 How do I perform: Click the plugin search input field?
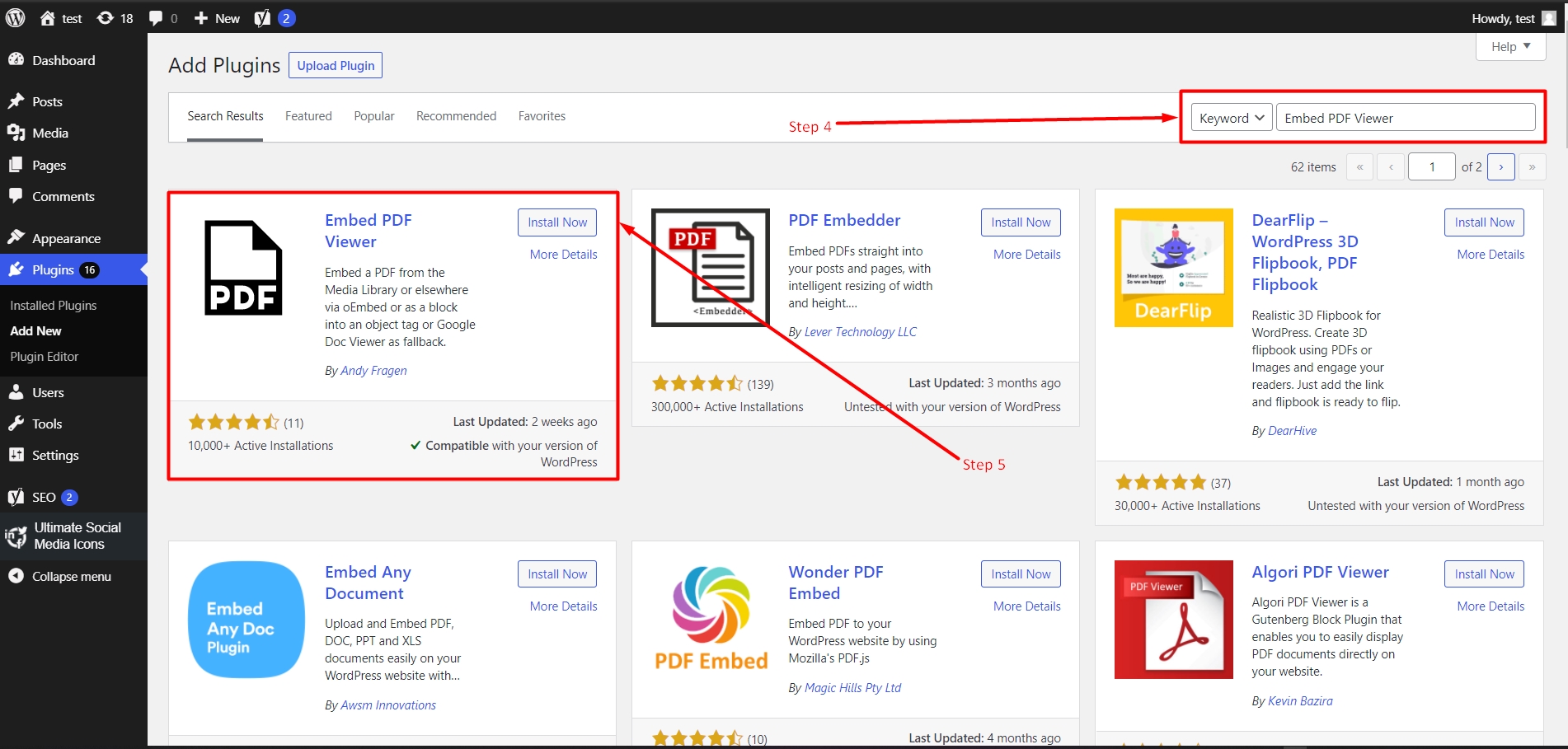tap(1406, 118)
